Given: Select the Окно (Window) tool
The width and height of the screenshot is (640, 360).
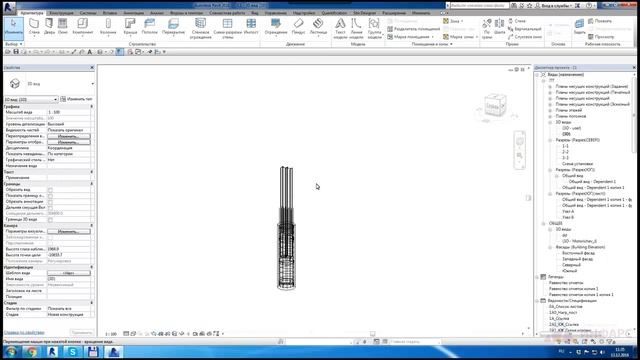Looking at the screenshot, I should pos(62,26).
